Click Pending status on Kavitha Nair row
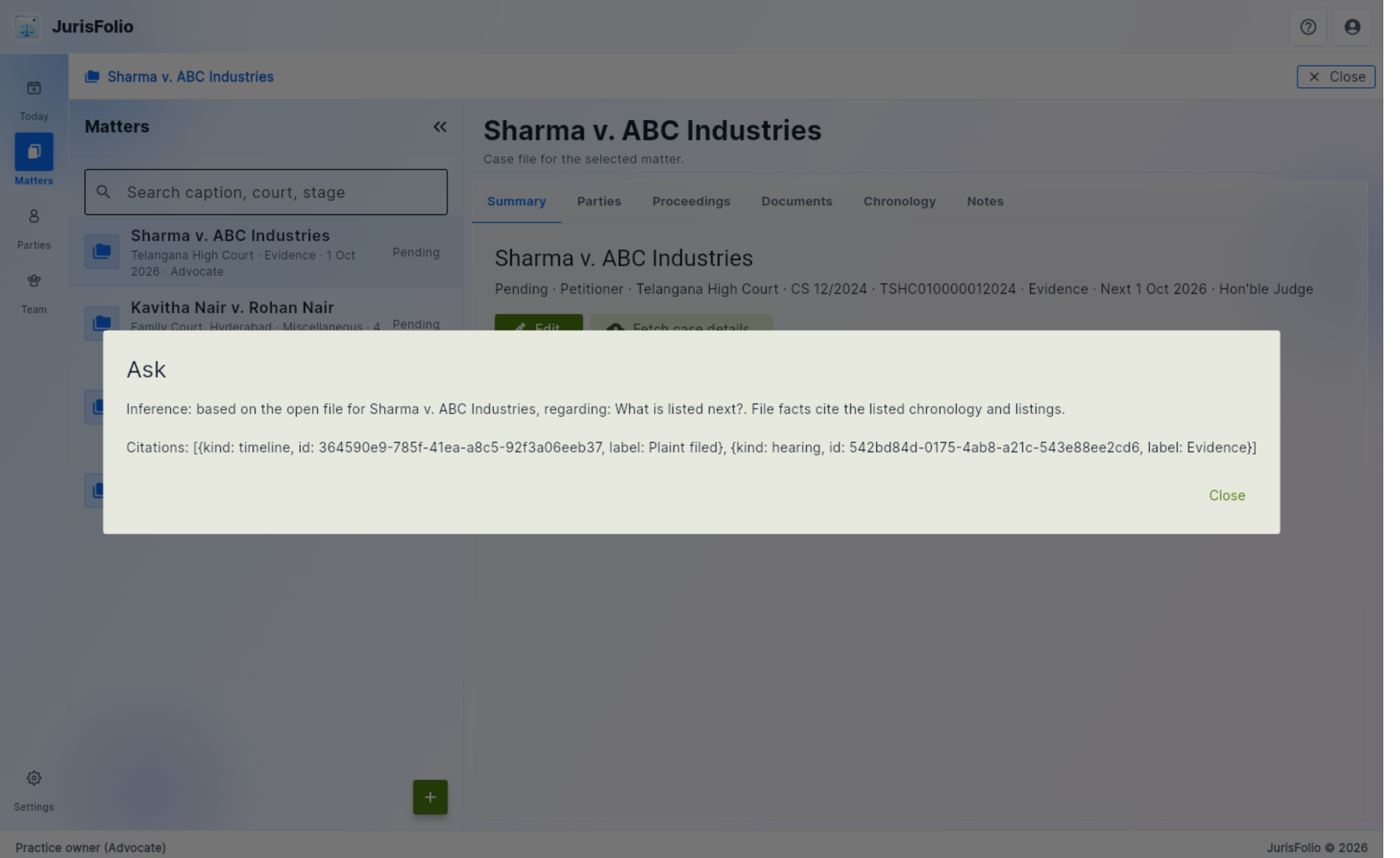 click(416, 324)
